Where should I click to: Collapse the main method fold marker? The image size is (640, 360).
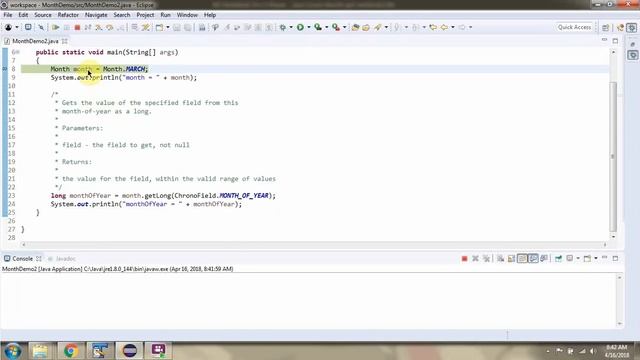click(18, 52)
